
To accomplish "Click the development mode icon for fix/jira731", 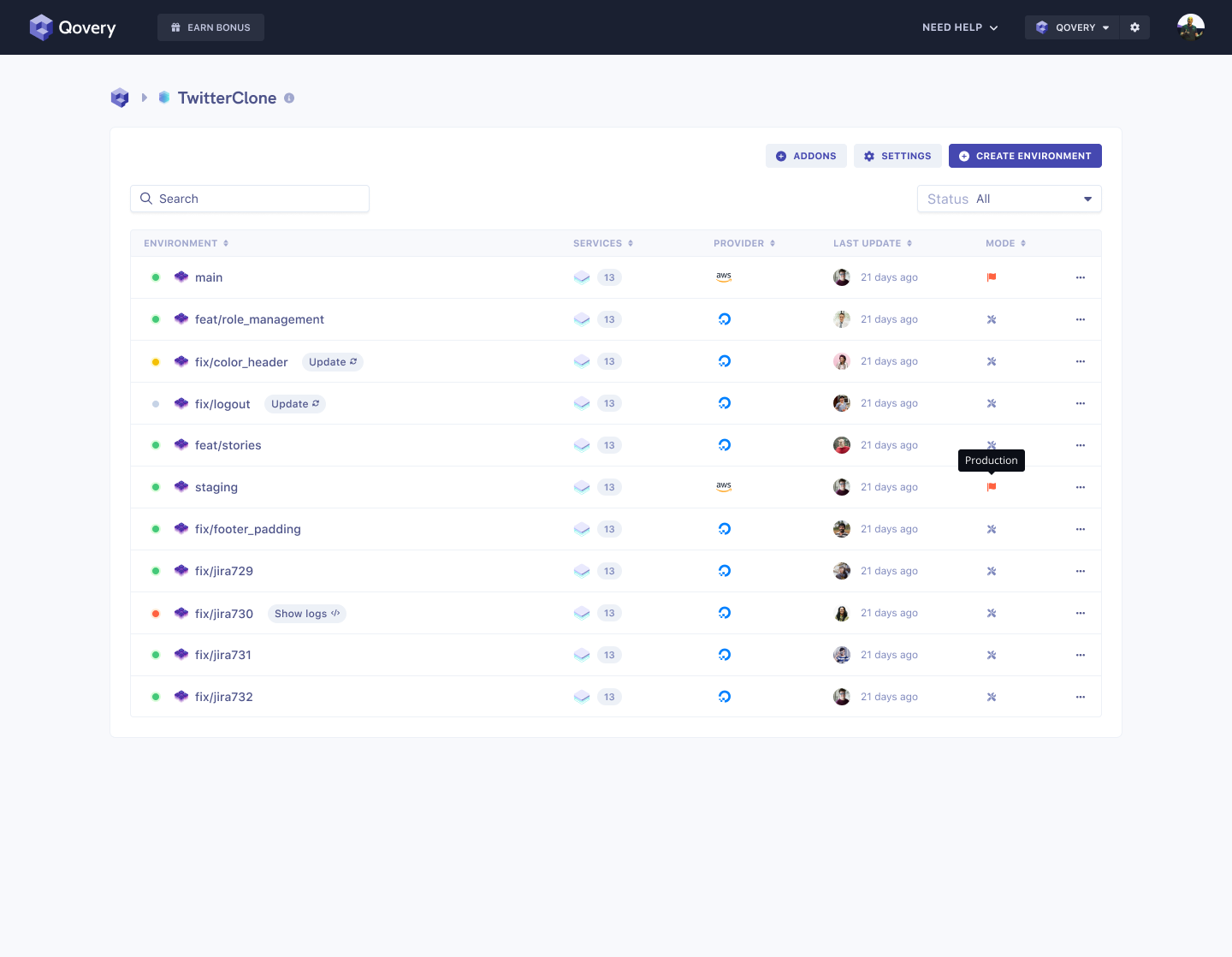I will [x=992, y=655].
